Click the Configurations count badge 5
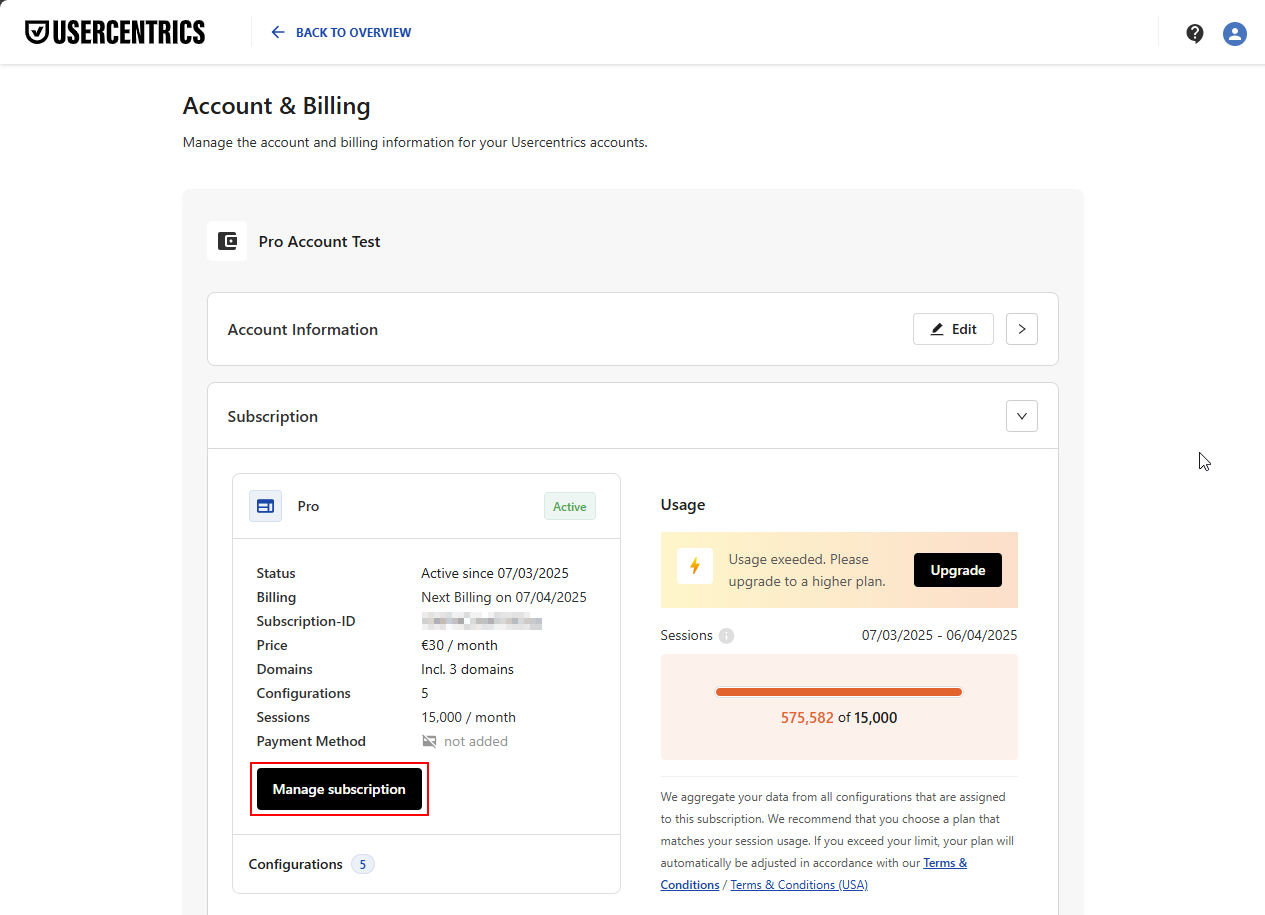1265x915 pixels. coord(363,864)
